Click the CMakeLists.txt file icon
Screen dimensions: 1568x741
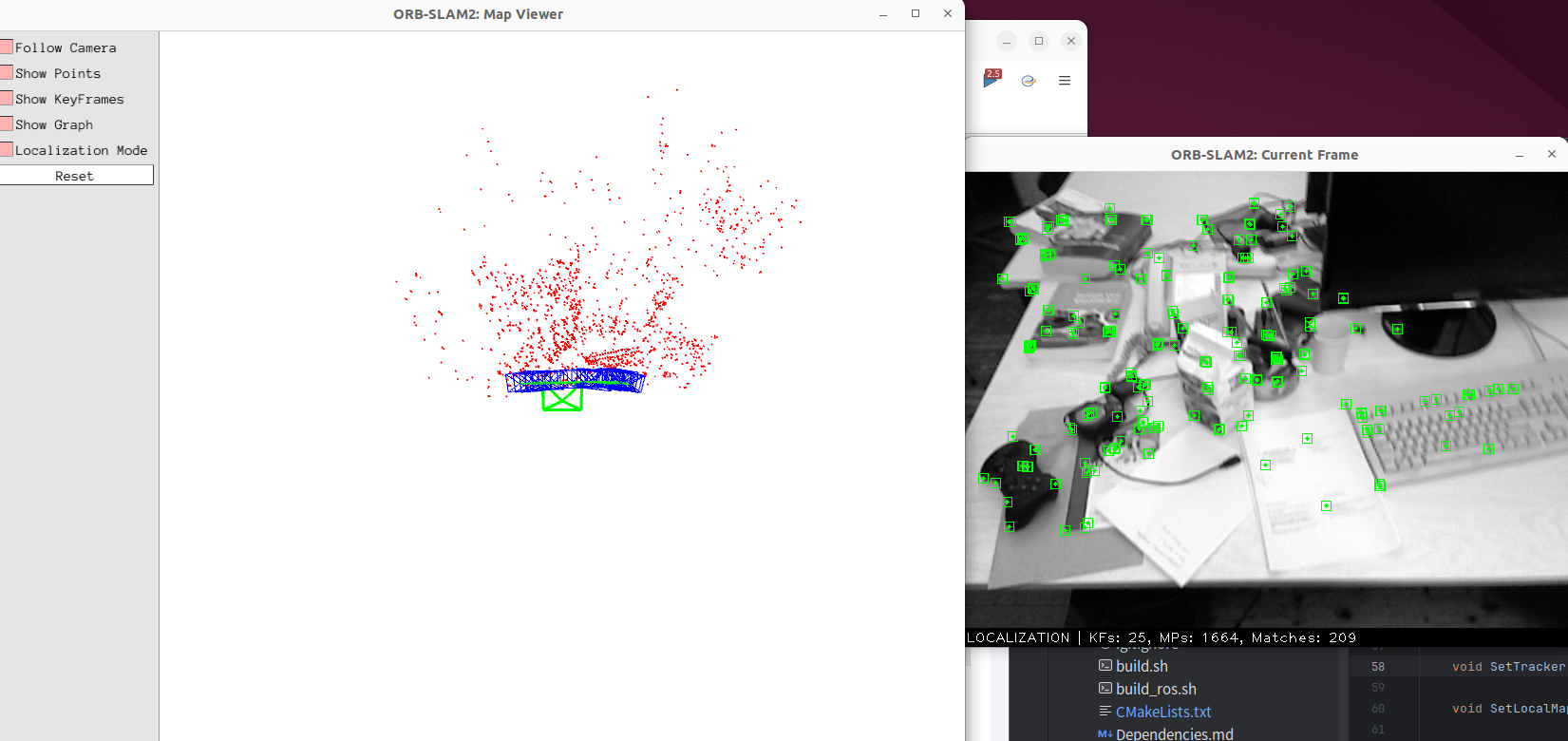[1105, 711]
